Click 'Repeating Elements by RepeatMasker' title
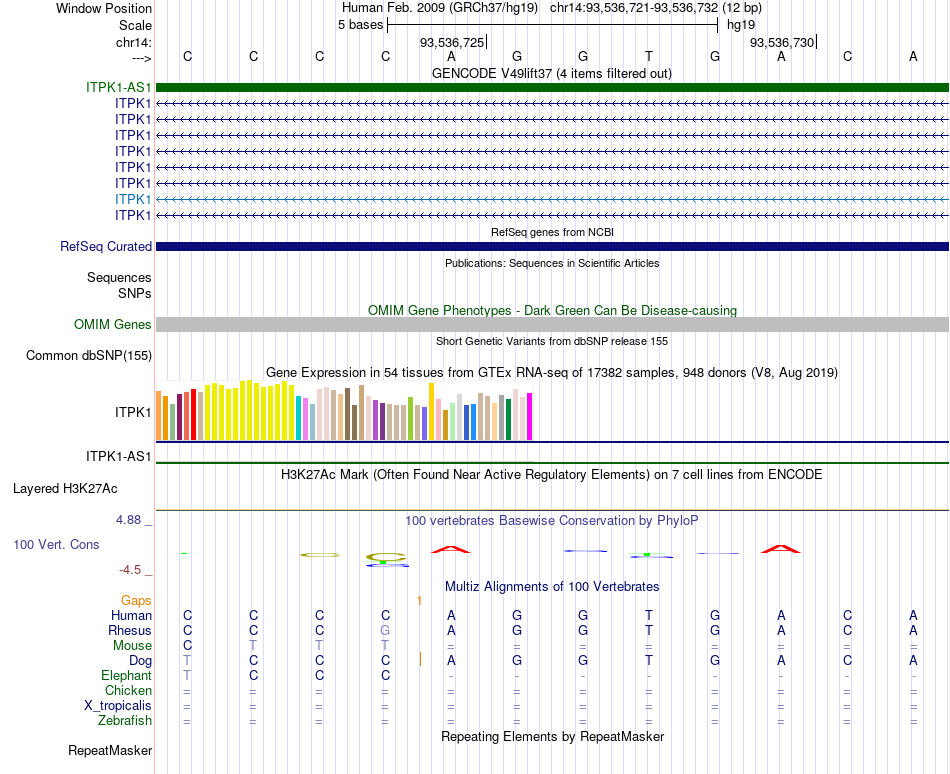This screenshot has width=950, height=774. click(553, 736)
